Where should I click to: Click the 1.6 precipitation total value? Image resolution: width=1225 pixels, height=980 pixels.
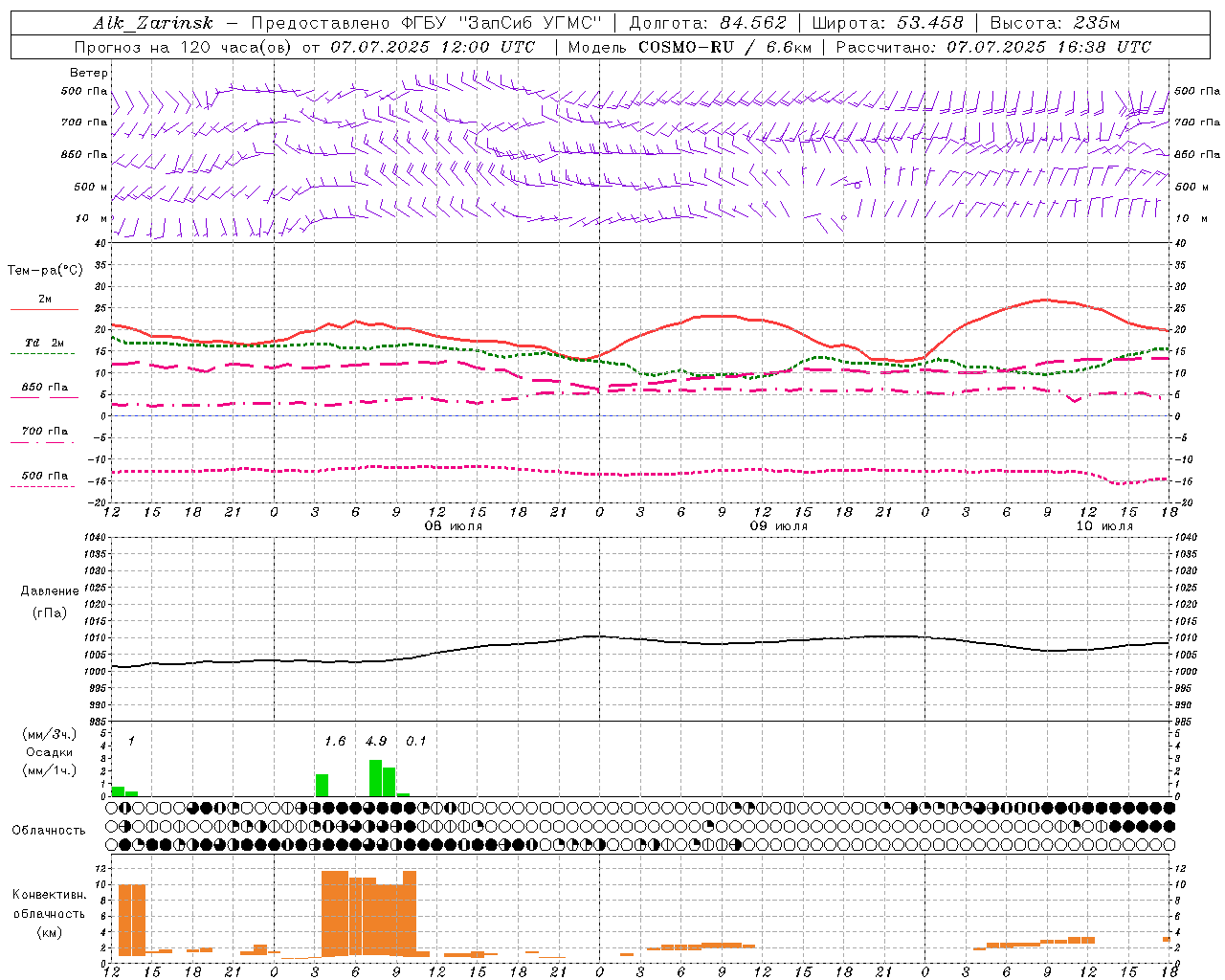click(x=335, y=741)
